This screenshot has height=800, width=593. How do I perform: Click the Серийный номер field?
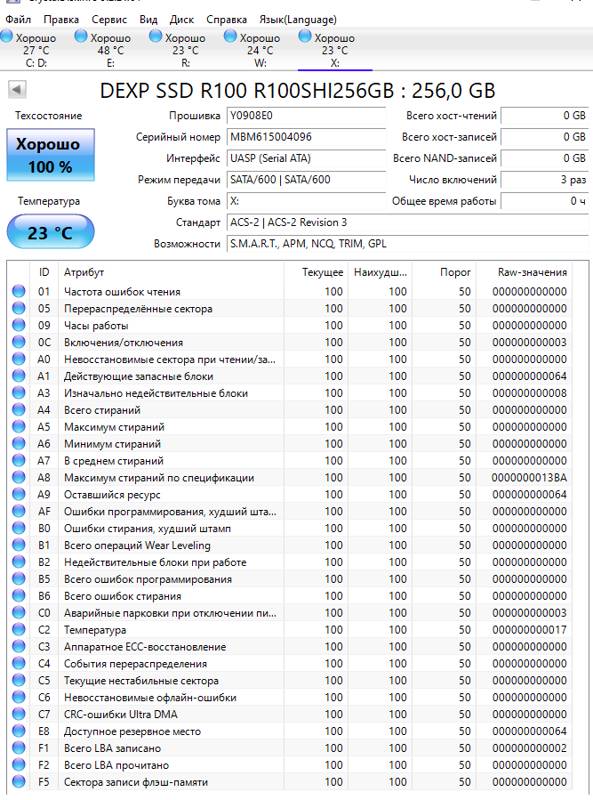click(306, 137)
